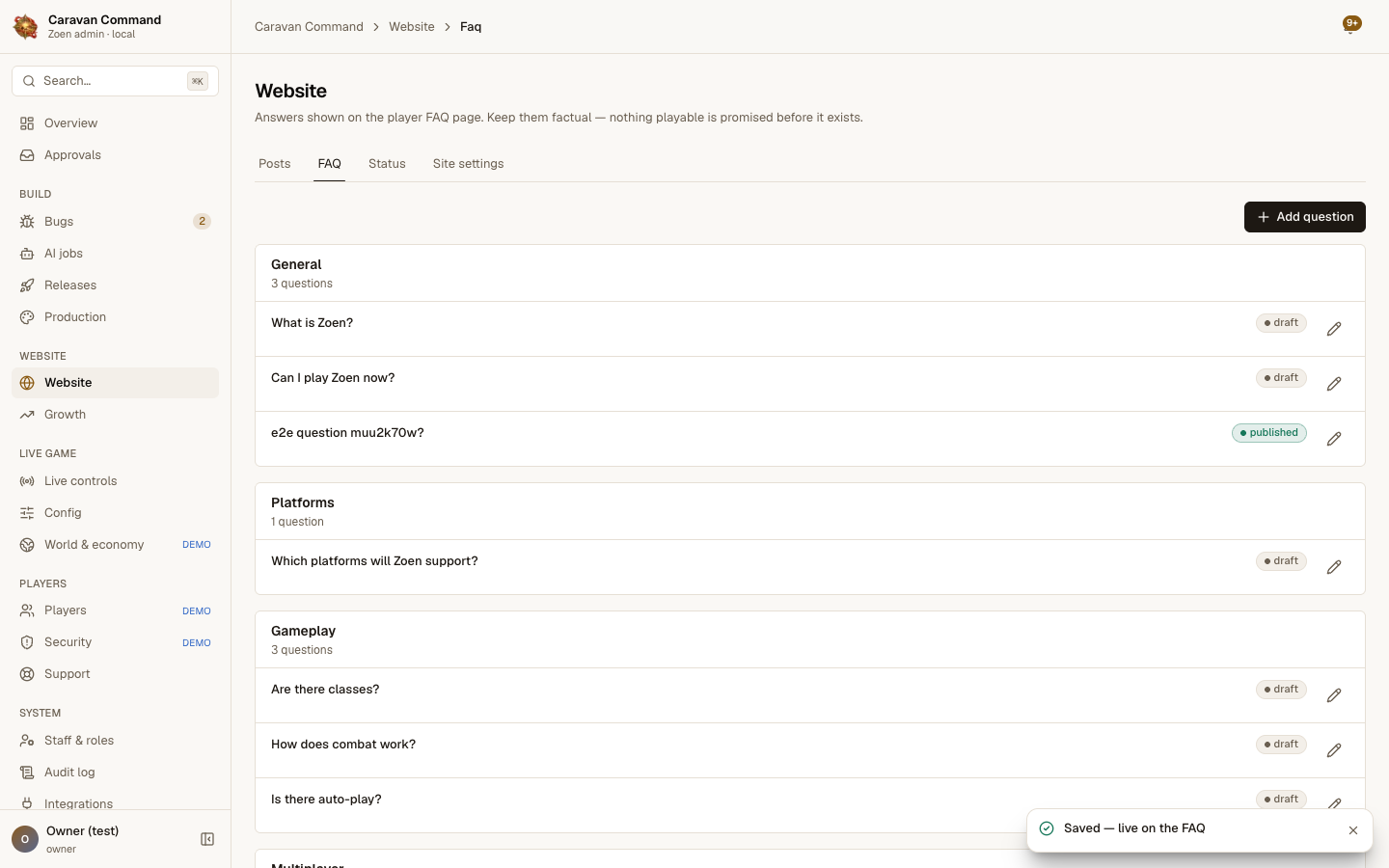Navigate to Releases
The height and width of the screenshot is (868, 1389).
pos(115,285)
